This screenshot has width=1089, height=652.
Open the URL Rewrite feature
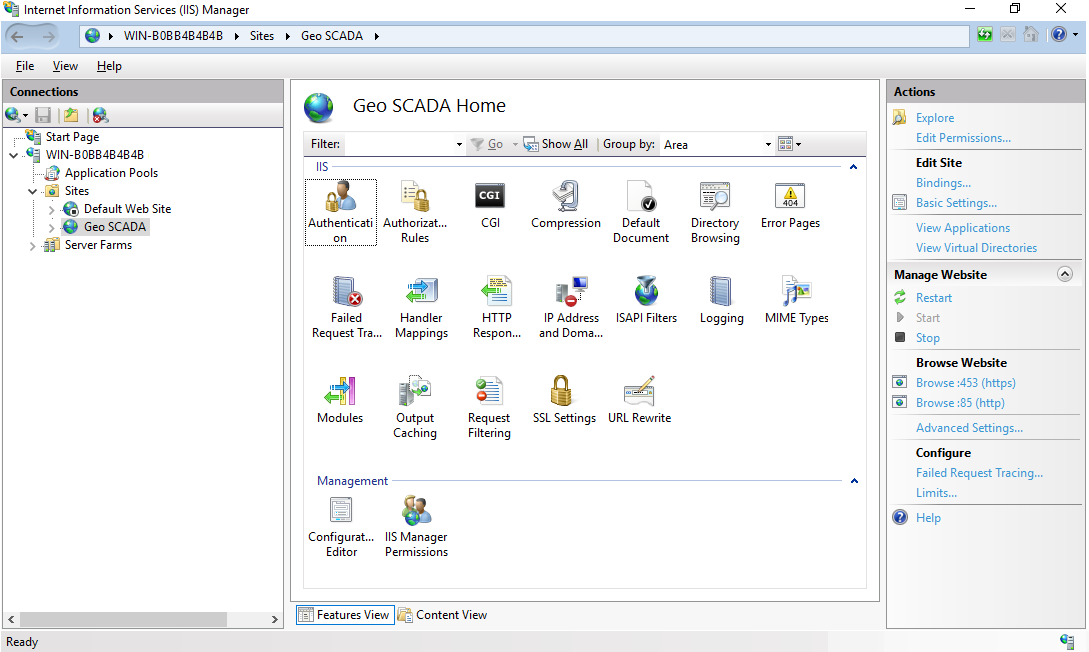pos(639,392)
